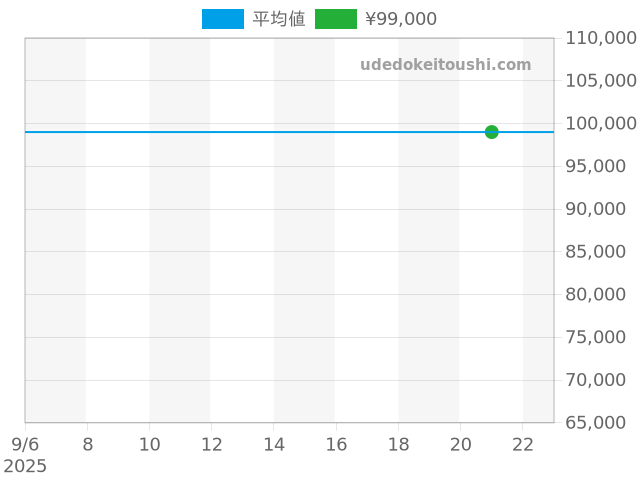The height and width of the screenshot is (480, 640).
Task: Click the 2025 year label
Action: tap(25, 466)
